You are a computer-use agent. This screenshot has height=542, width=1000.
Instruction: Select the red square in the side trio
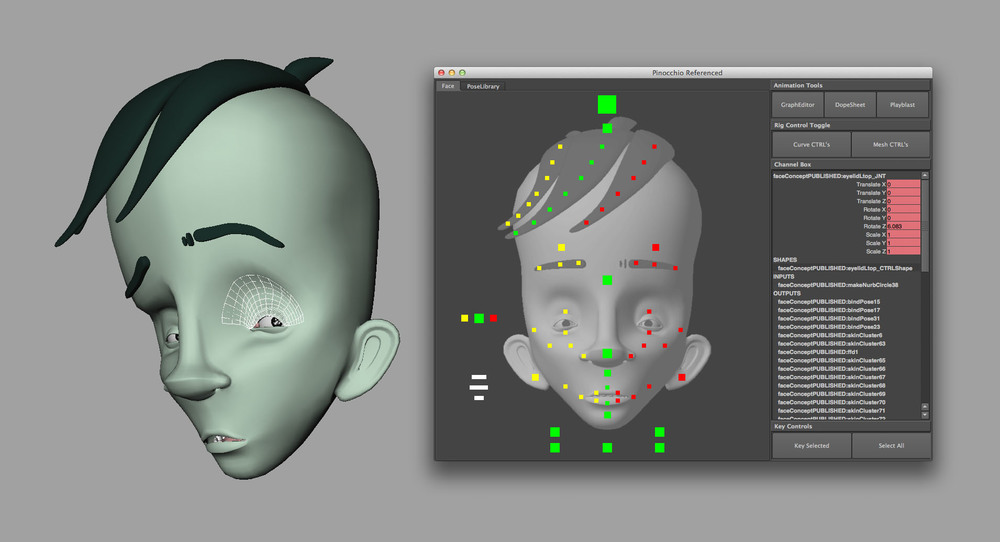click(493, 318)
